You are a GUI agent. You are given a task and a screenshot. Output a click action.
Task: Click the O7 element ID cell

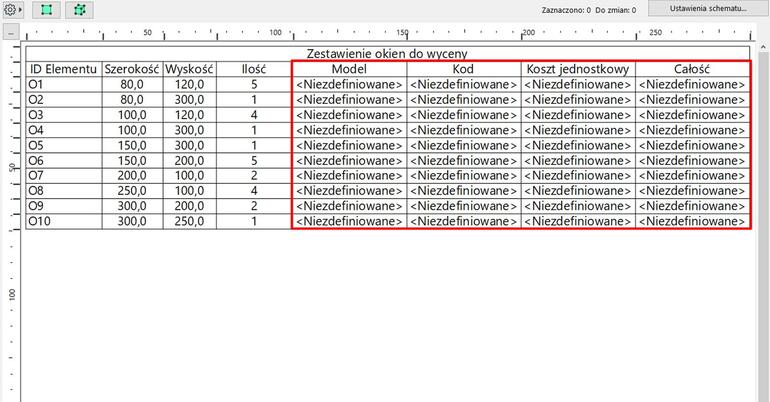63,175
